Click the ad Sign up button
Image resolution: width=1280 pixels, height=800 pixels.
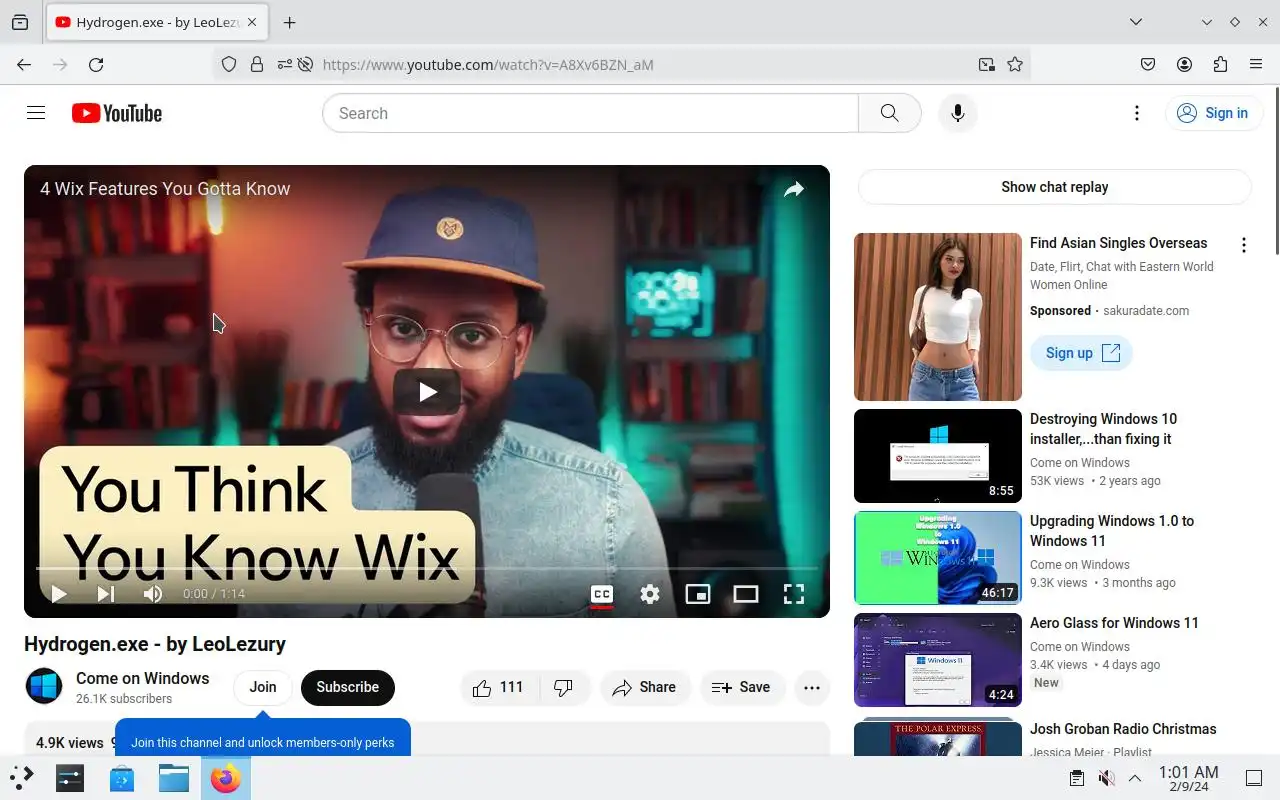(1081, 353)
